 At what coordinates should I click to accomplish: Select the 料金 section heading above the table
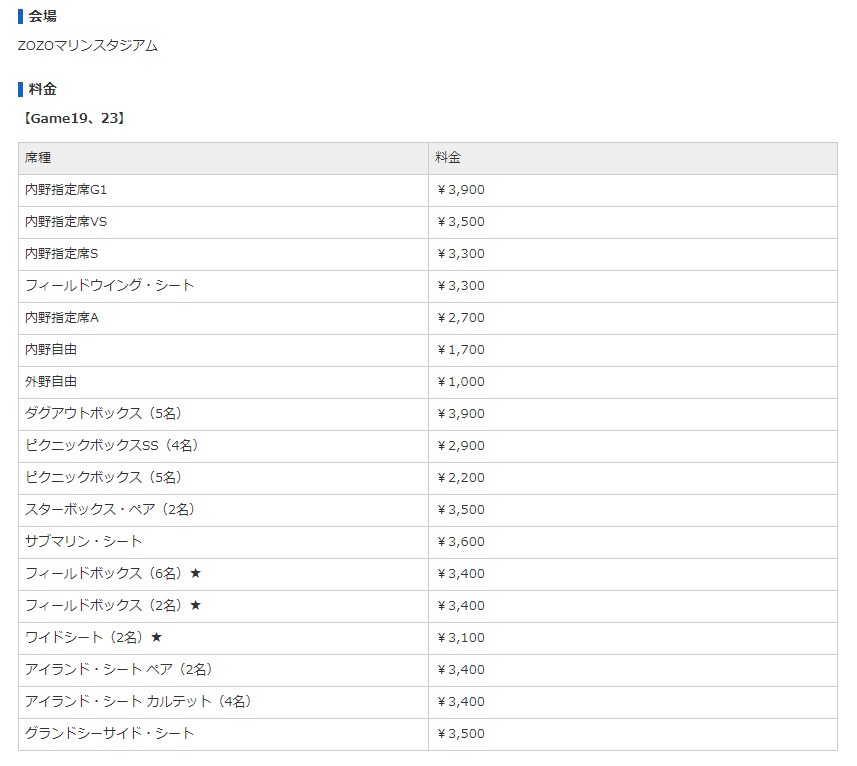click(42, 89)
